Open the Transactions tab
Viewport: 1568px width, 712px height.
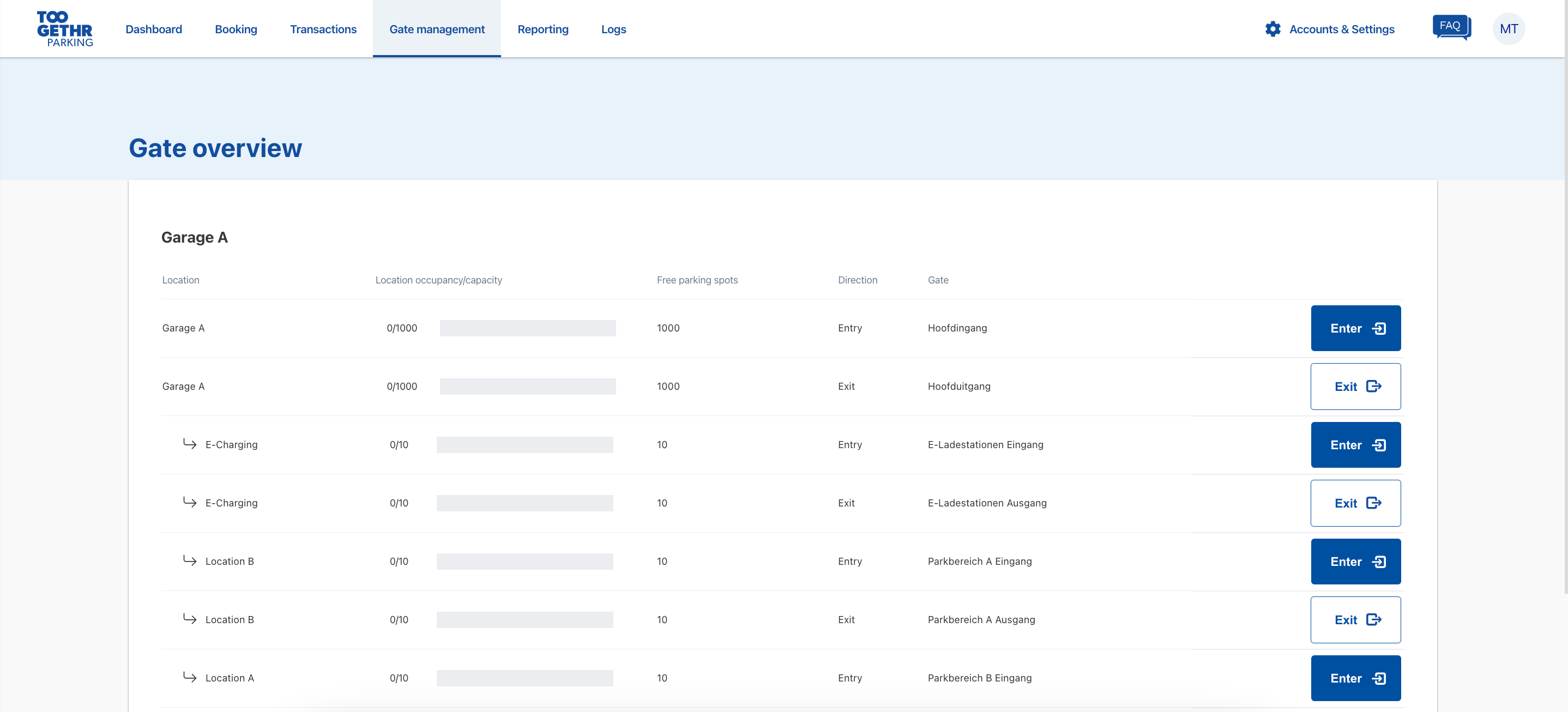point(323,29)
